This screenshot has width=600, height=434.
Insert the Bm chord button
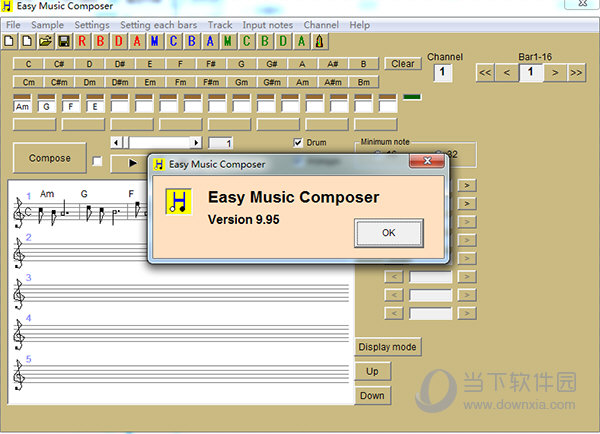(x=364, y=82)
